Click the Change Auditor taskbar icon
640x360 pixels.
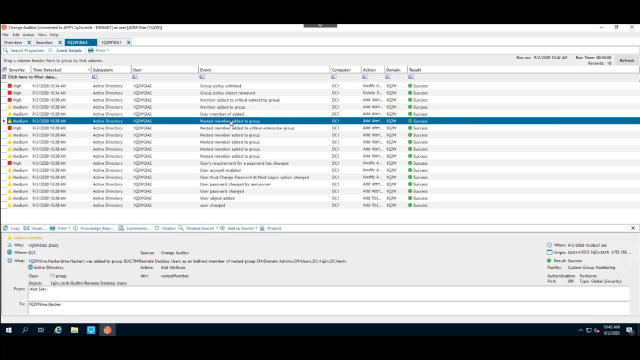click(x=107, y=330)
